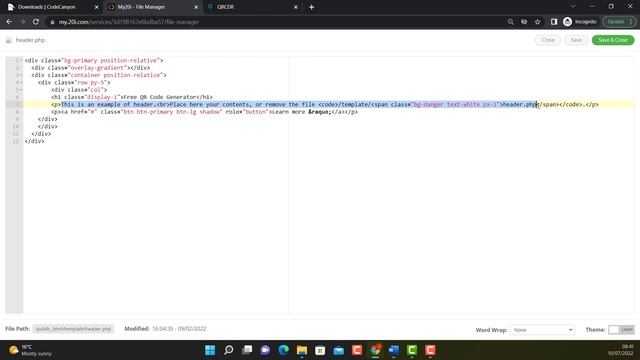Open the first red Camtasia taskbar icon
Viewport: 640px width, 360px height.
[x=357, y=350]
